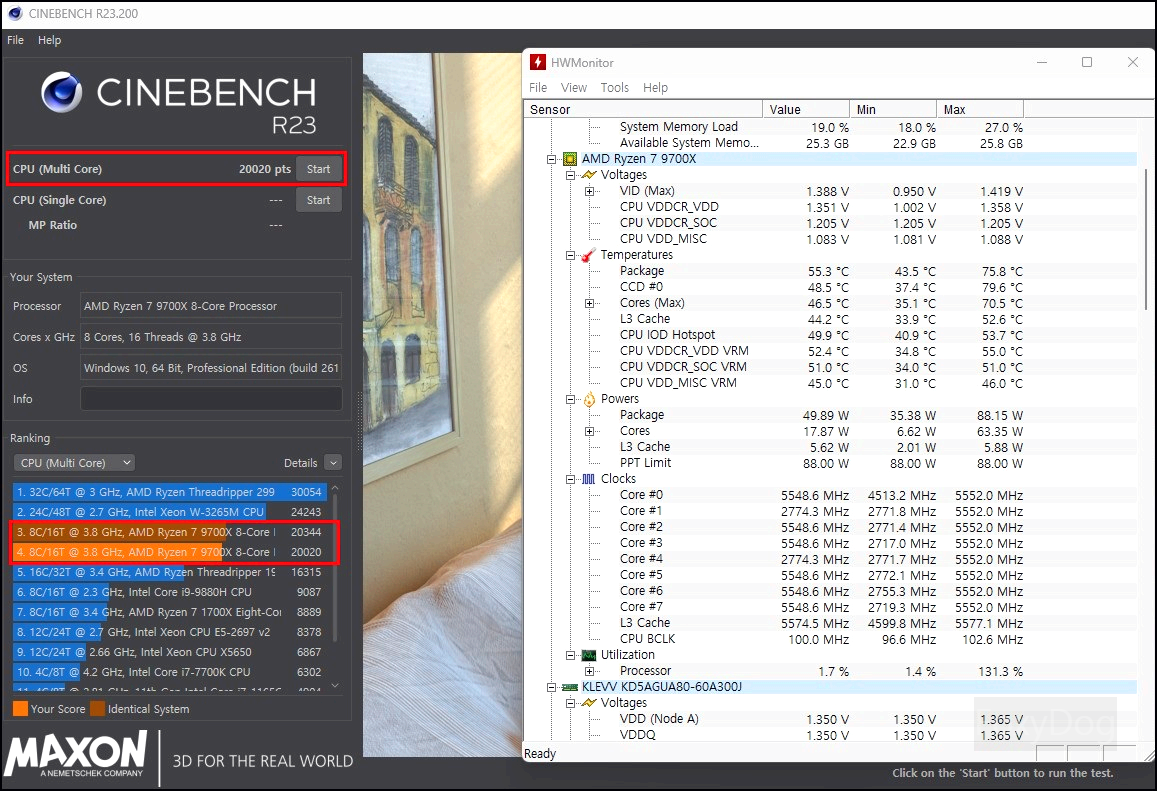The width and height of the screenshot is (1157, 791).
Task: Expand the VID (Max) entry
Action: click(590, 191)
